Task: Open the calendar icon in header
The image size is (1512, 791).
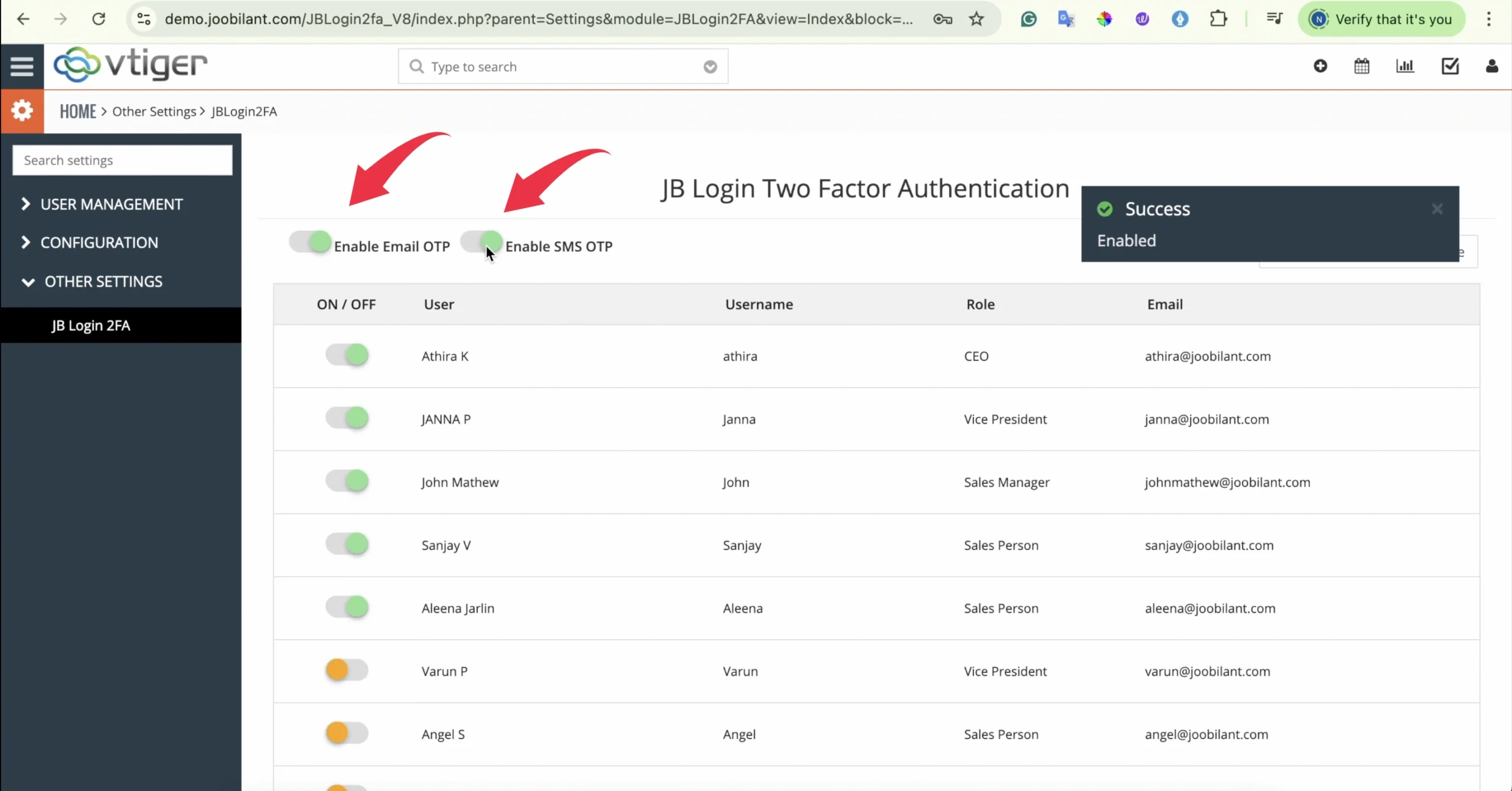Action: pos(1361,66)
